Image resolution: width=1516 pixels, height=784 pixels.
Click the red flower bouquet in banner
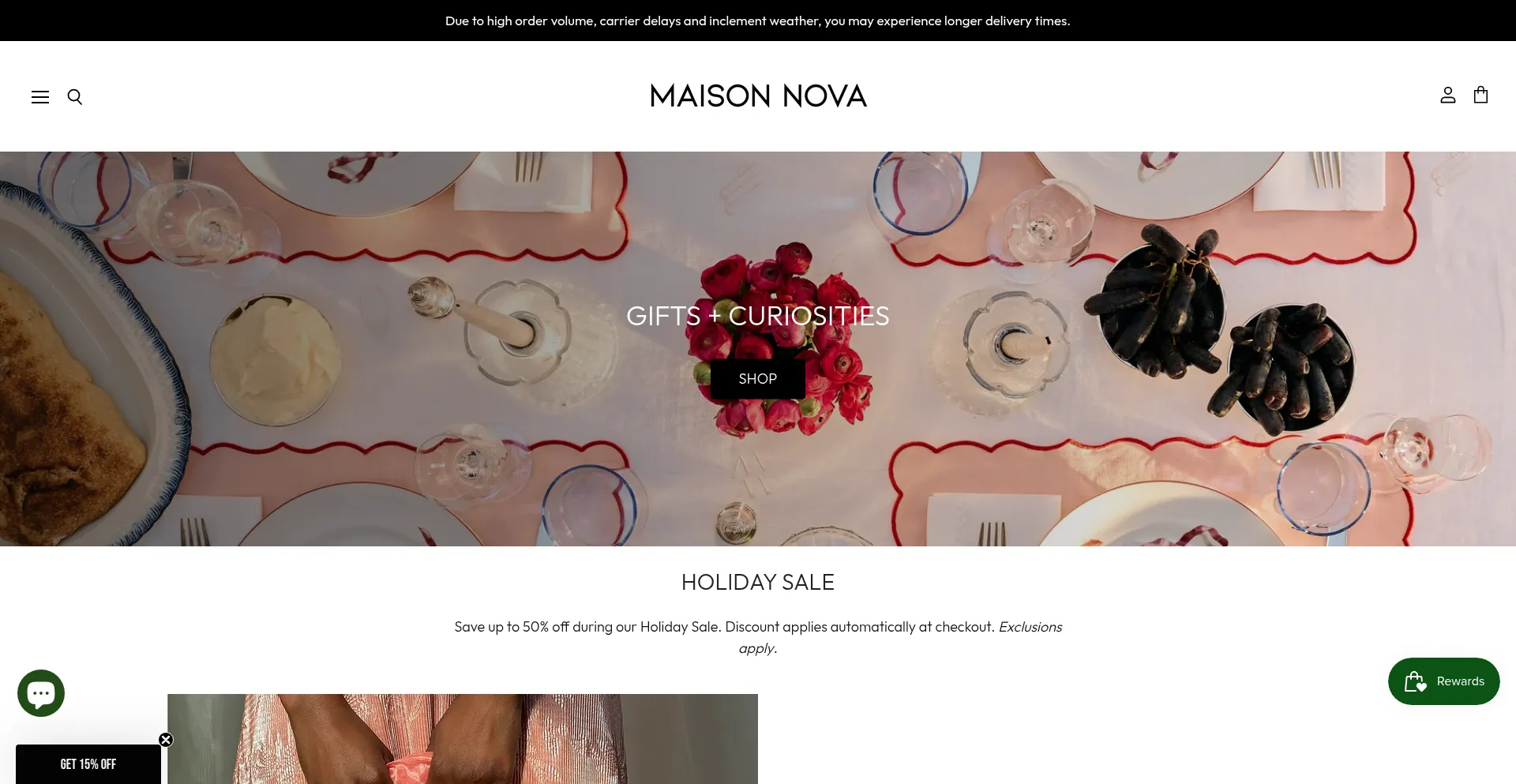782,339
